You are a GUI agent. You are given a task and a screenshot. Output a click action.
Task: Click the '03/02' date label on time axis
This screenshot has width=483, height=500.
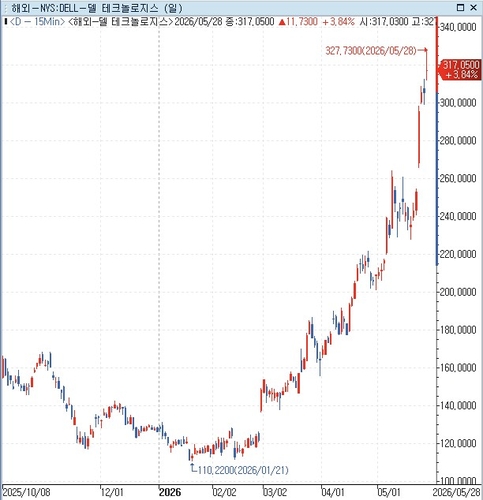[x=275, y=492]
